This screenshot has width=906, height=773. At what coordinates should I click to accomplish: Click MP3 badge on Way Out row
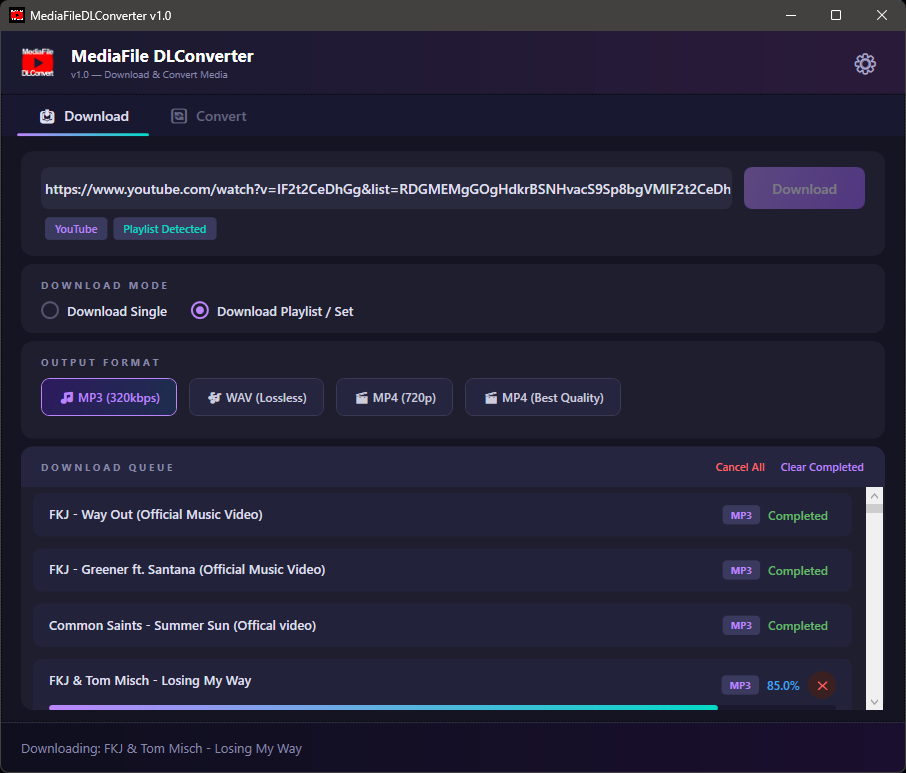tap(741, 515)
